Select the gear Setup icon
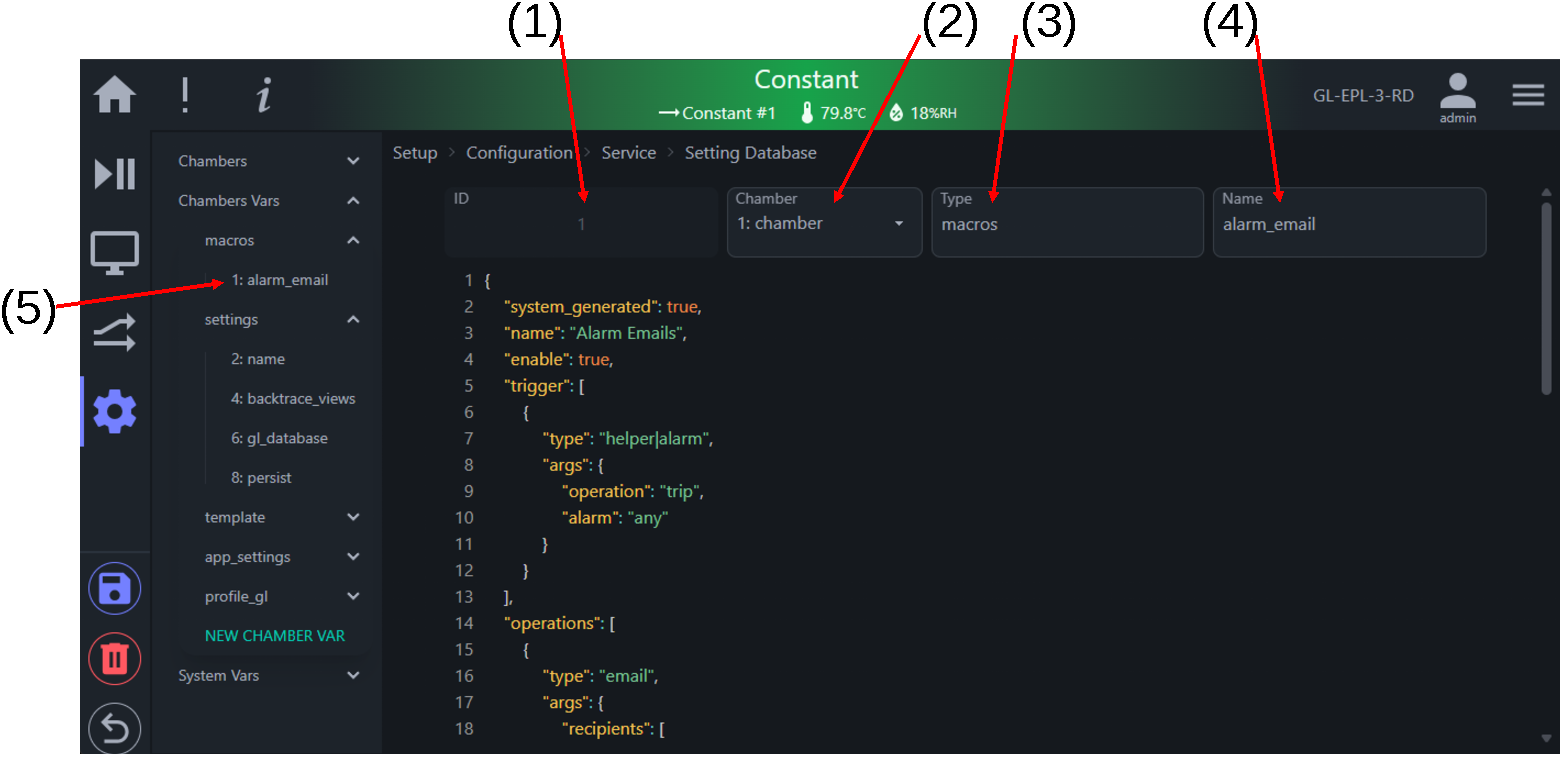Image resolution: width=1566 pixels, height=757 pixels. pyautogui.click(x=115, y=411)
